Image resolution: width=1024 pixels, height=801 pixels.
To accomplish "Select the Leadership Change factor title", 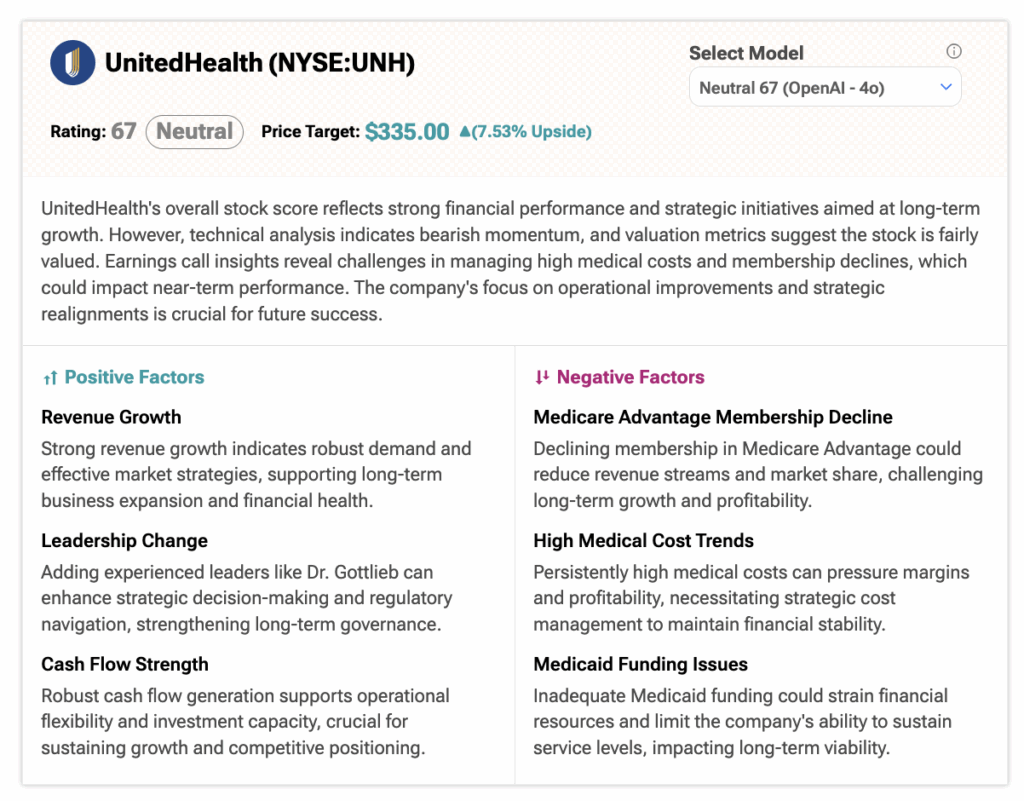I will click(124, 541).
